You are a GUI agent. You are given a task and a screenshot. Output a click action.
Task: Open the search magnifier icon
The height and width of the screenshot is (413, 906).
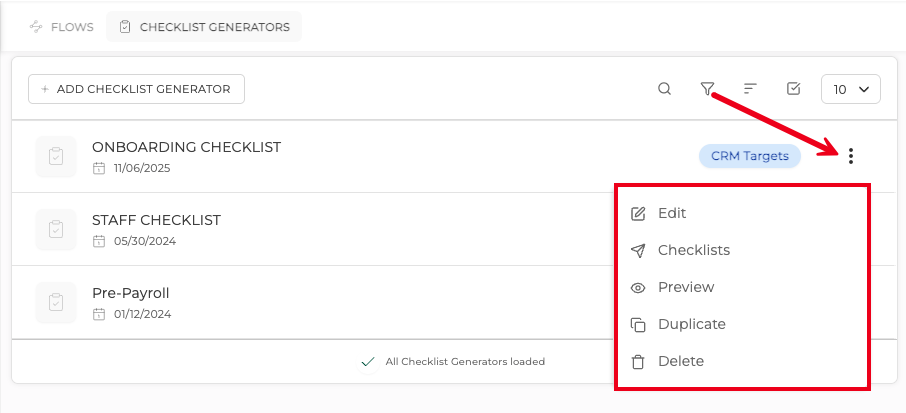click(664, 89)
